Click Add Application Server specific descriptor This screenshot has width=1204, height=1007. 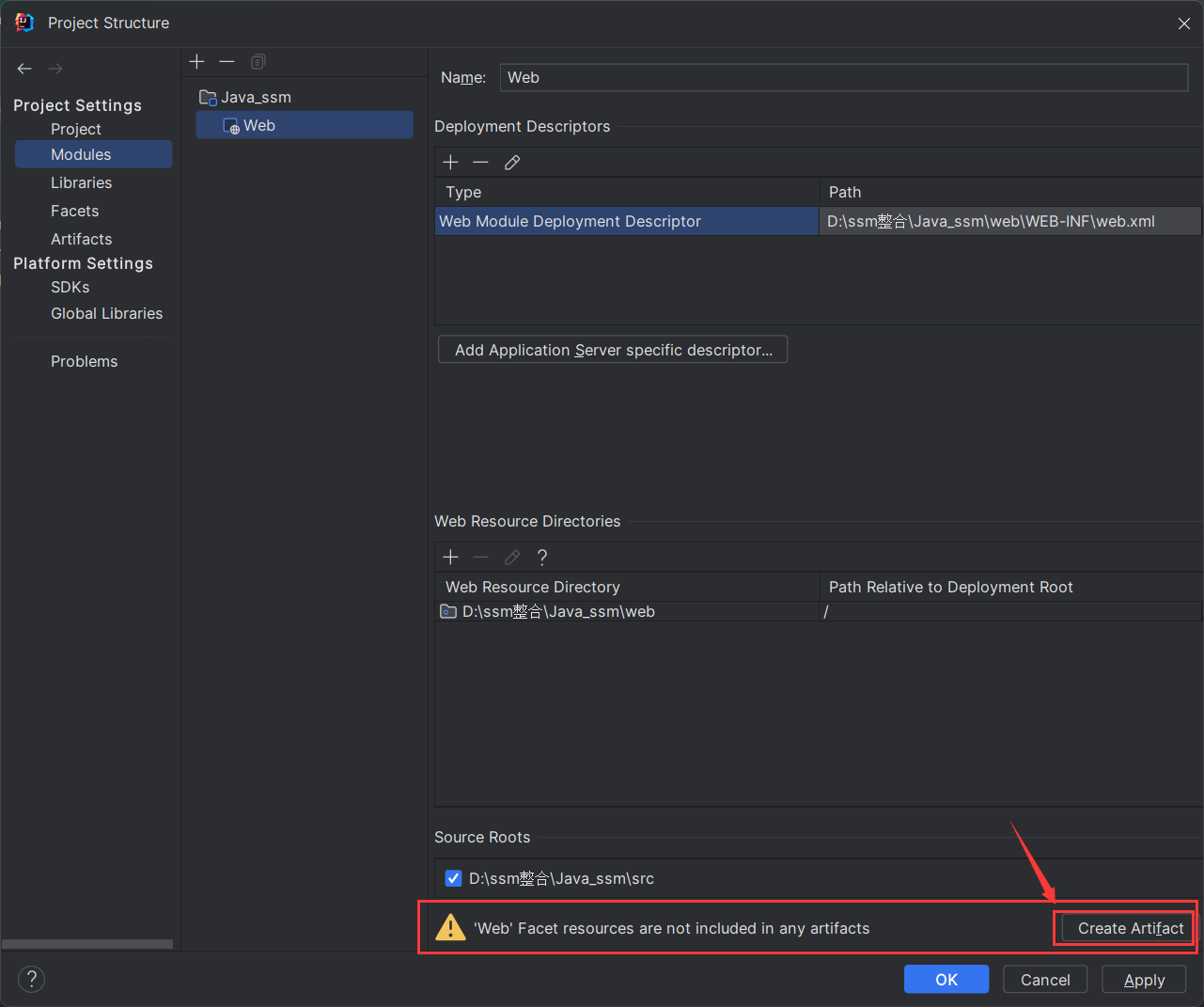click(613, 350)
